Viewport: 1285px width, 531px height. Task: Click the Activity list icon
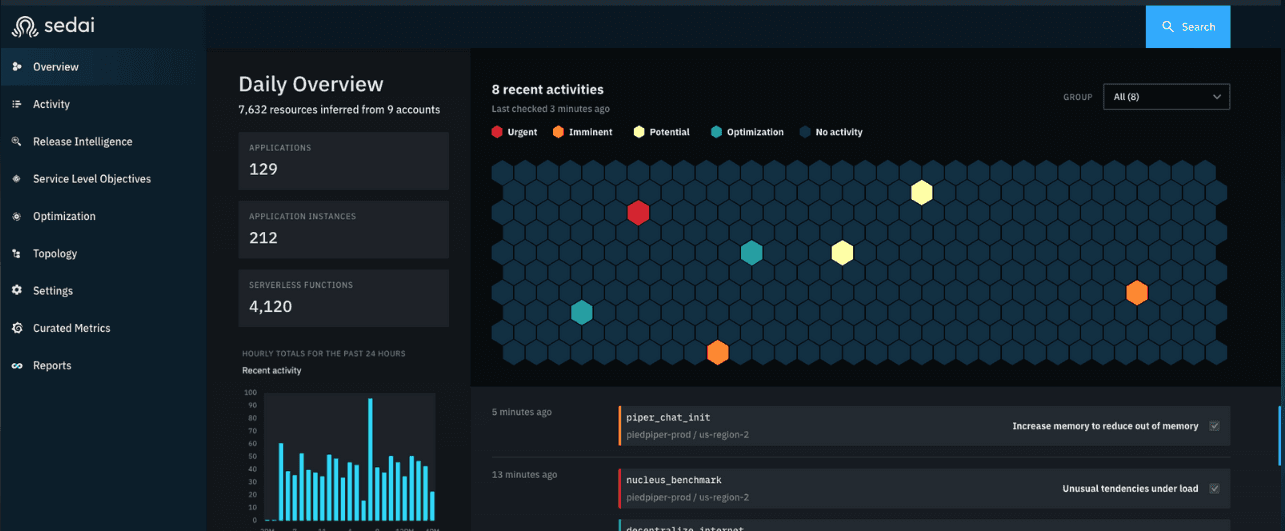[17, 104]
